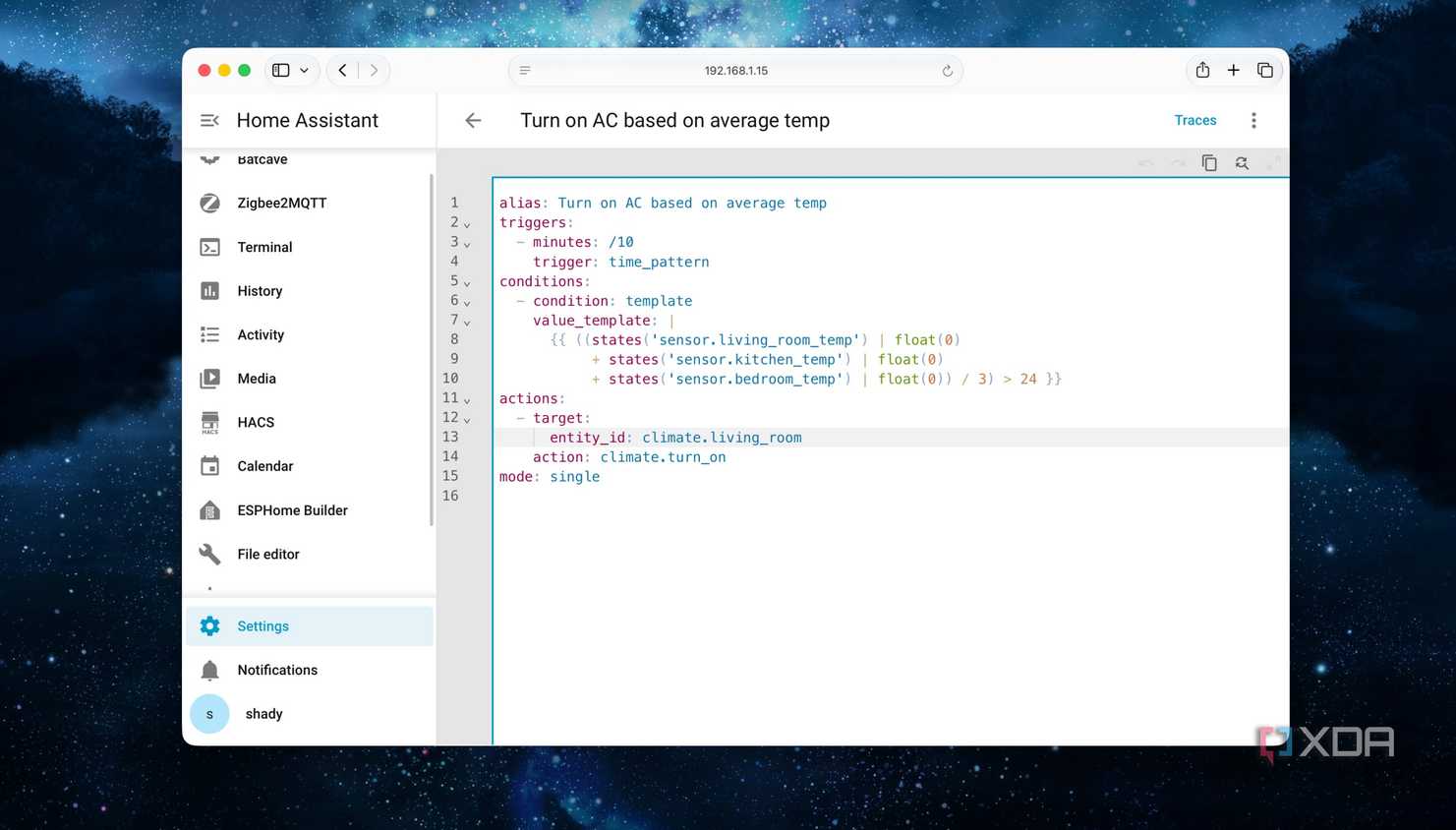Open a new browser tab with plus icon

[1233, 71]
